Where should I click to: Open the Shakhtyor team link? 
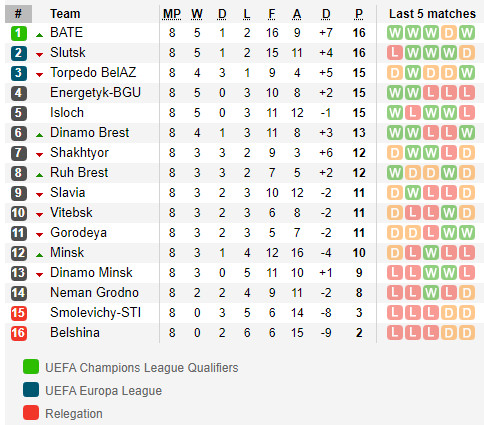coord(79,153)
